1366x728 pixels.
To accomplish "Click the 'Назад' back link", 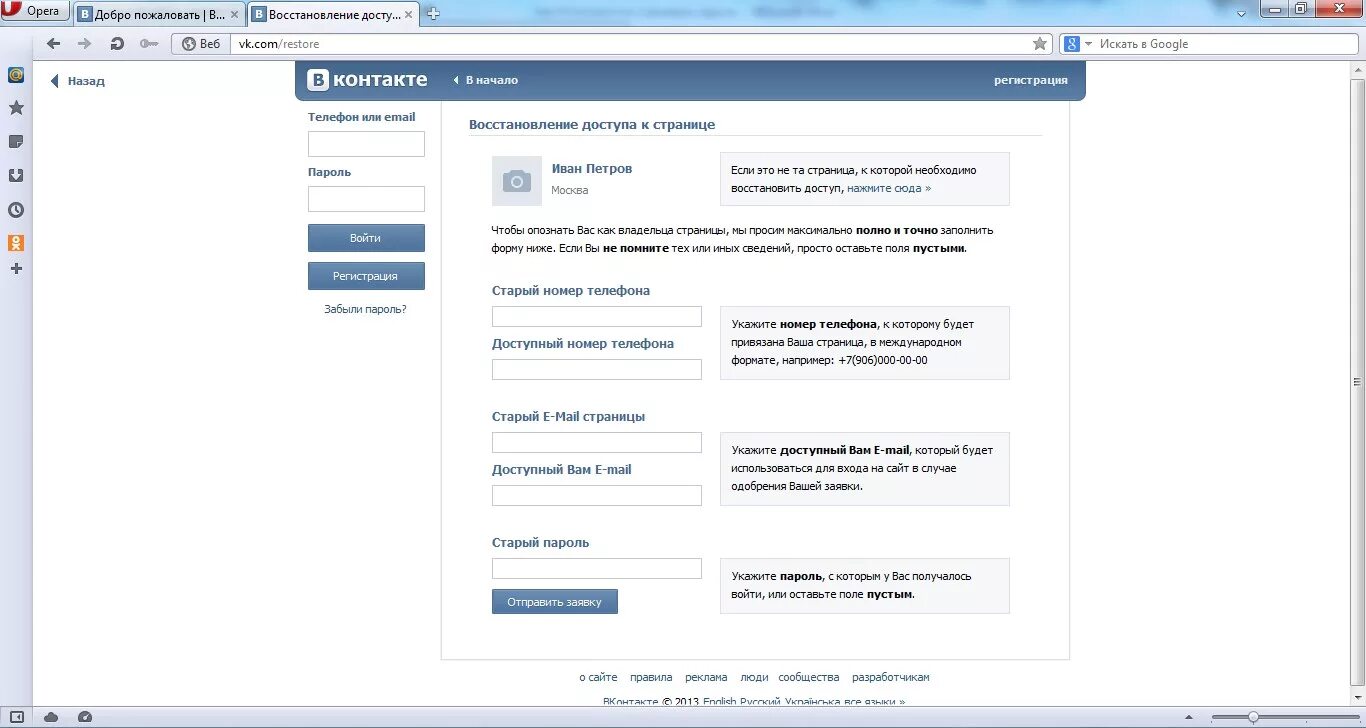I will coord(77,81).
